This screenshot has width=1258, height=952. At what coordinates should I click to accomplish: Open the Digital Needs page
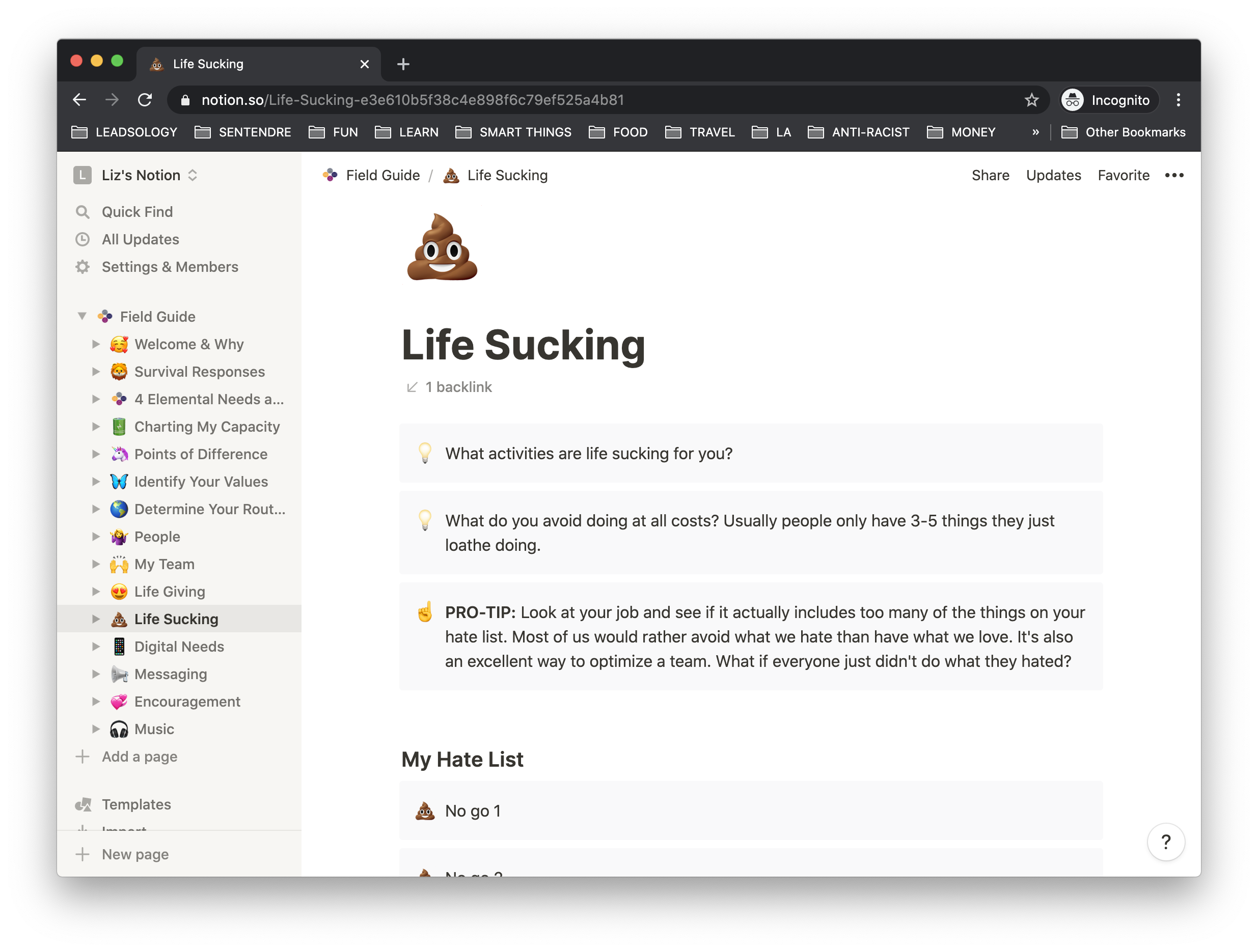(x=179, y=646)
